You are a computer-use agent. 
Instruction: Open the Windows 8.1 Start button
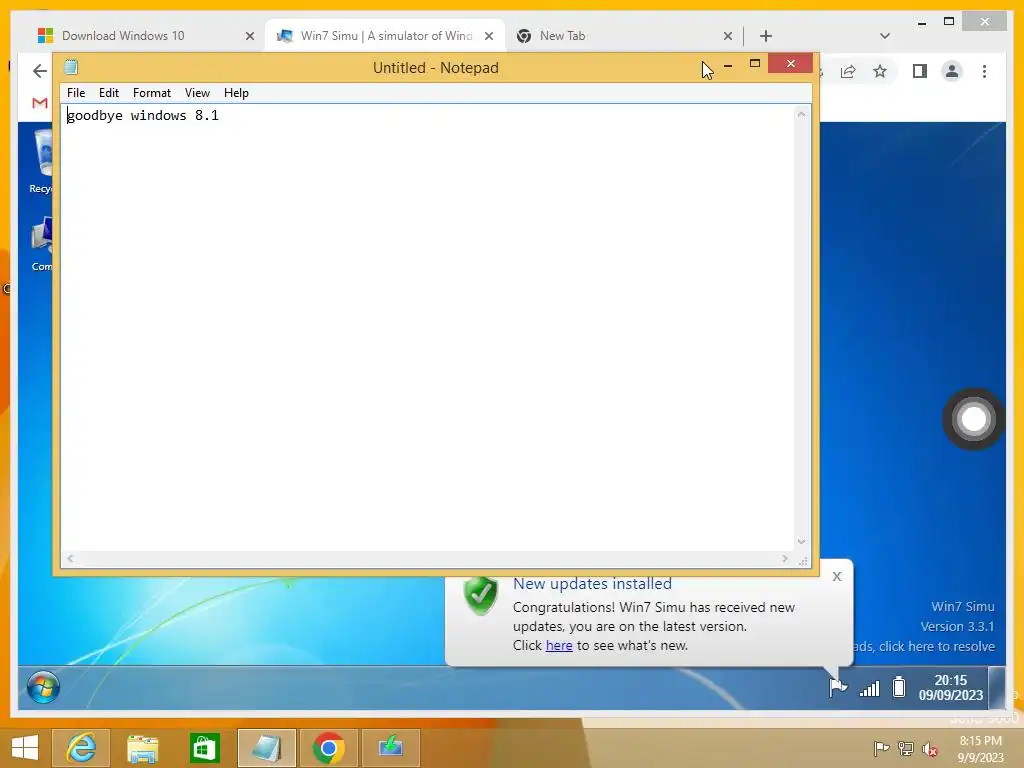pyautogui.click(x=25, y=748)
